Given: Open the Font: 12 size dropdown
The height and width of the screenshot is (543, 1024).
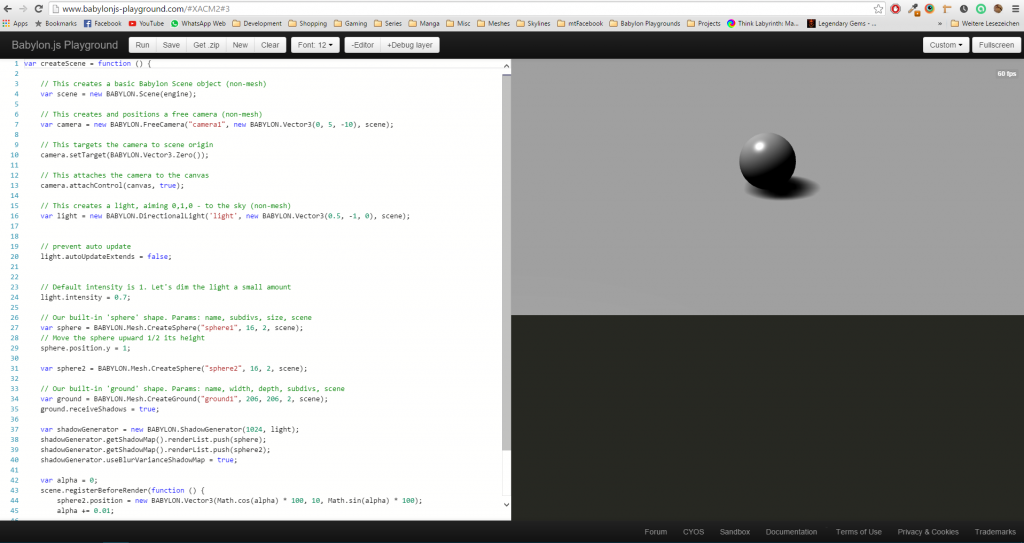Looking at the screenshot, I should pyautogui.click(x=314, y=45).
